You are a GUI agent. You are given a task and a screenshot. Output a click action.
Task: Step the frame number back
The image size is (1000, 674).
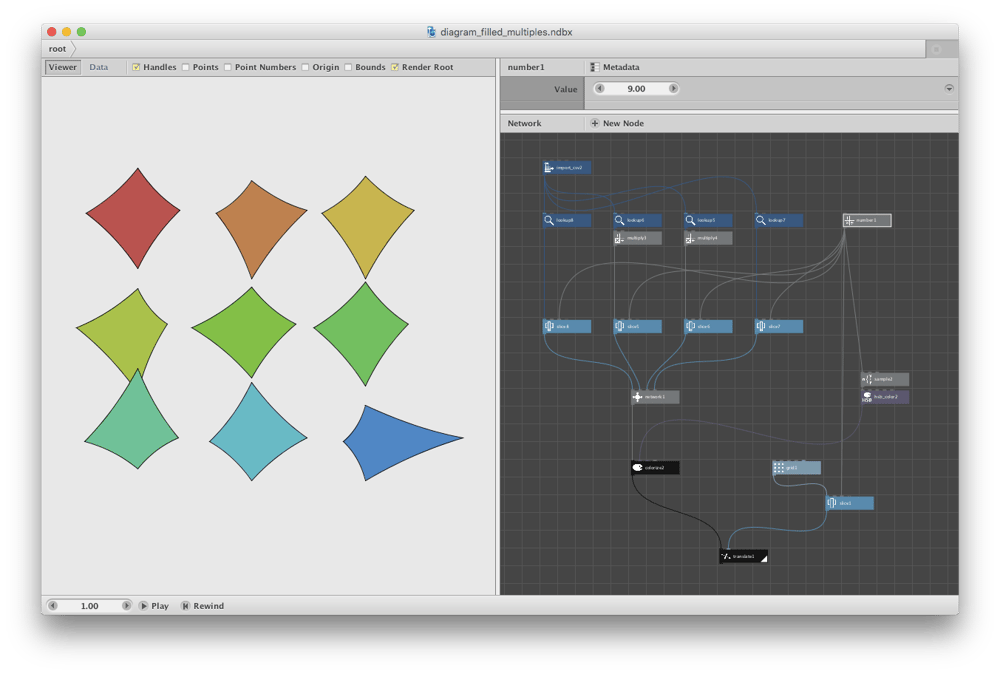pos(53,606)
